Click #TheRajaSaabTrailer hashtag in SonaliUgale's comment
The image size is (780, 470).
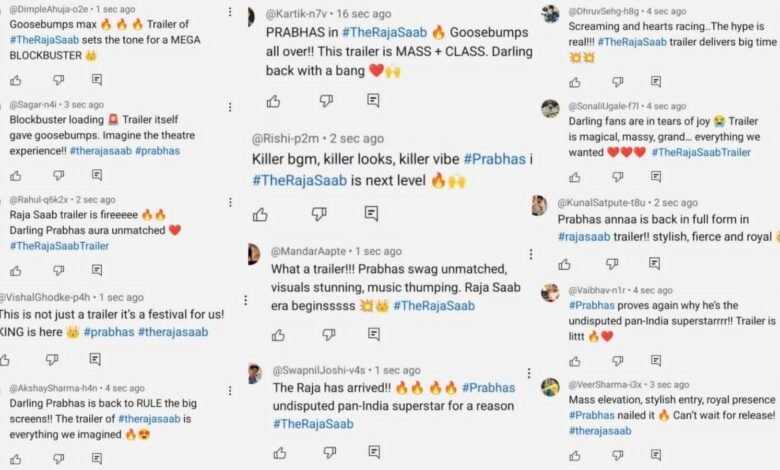(701, 152)
